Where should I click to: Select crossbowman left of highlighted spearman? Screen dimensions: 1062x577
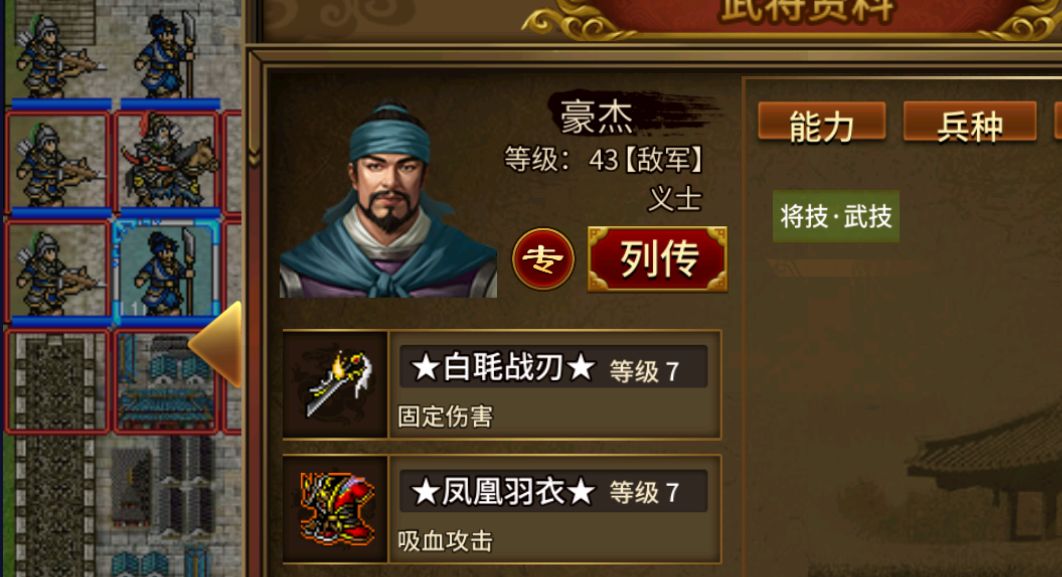click(57, 272)
